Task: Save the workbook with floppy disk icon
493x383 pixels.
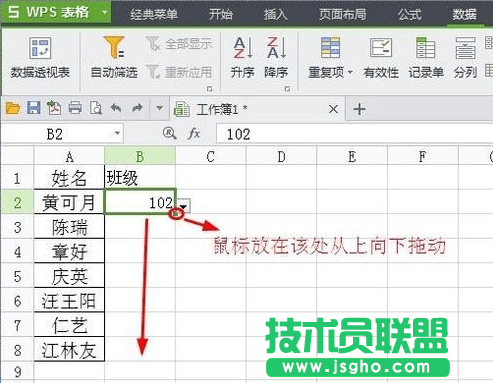Action: [34, 108]
